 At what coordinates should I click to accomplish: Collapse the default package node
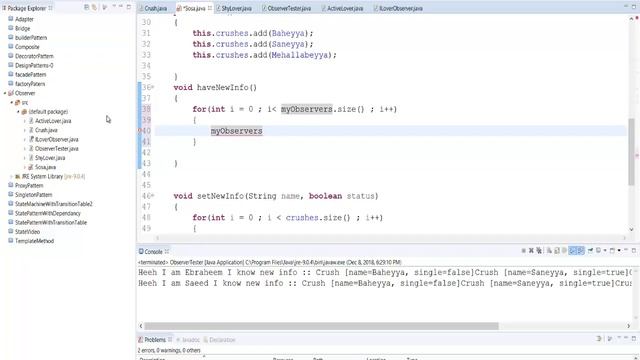[18, 112]
